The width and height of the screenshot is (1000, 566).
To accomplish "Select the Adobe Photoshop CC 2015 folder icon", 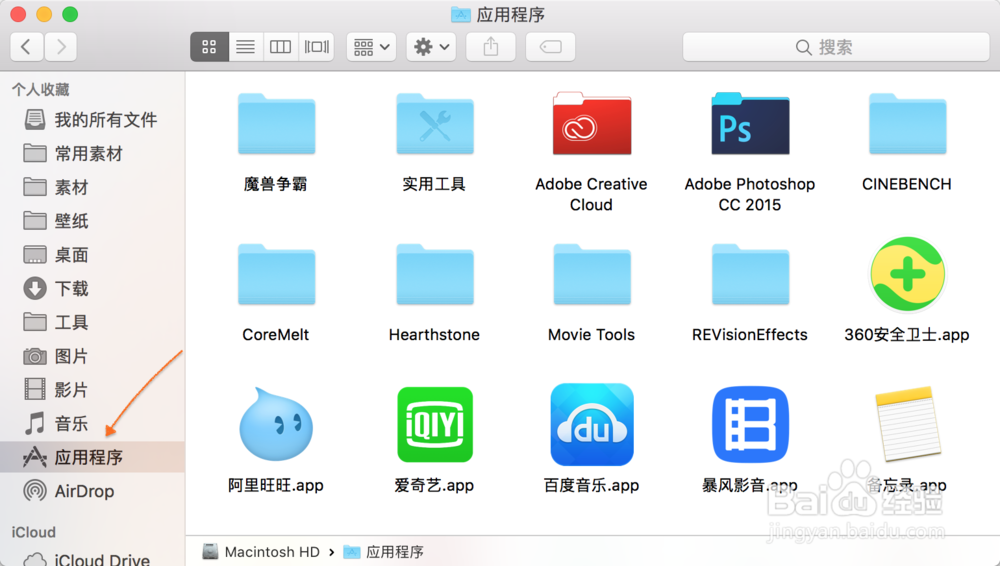I will click(x=750, y=124).
